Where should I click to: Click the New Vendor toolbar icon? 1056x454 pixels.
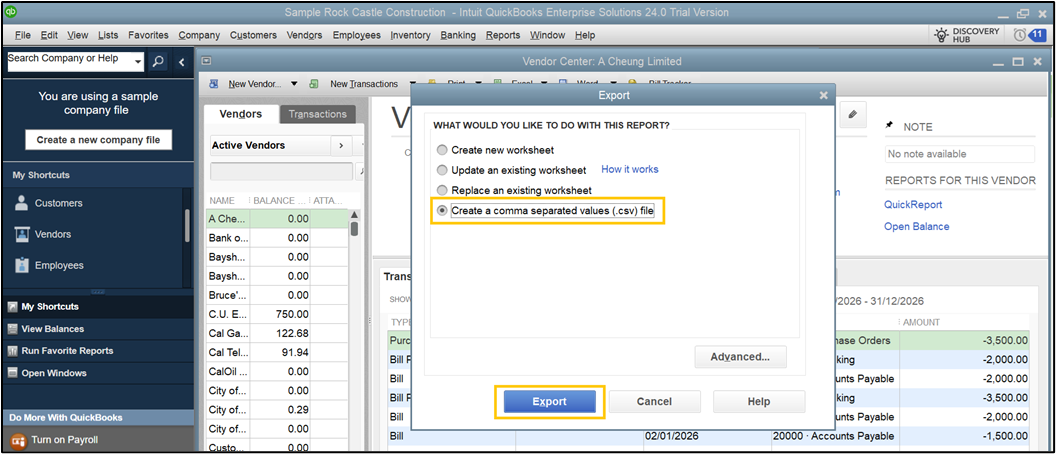[x=215, y=84]
